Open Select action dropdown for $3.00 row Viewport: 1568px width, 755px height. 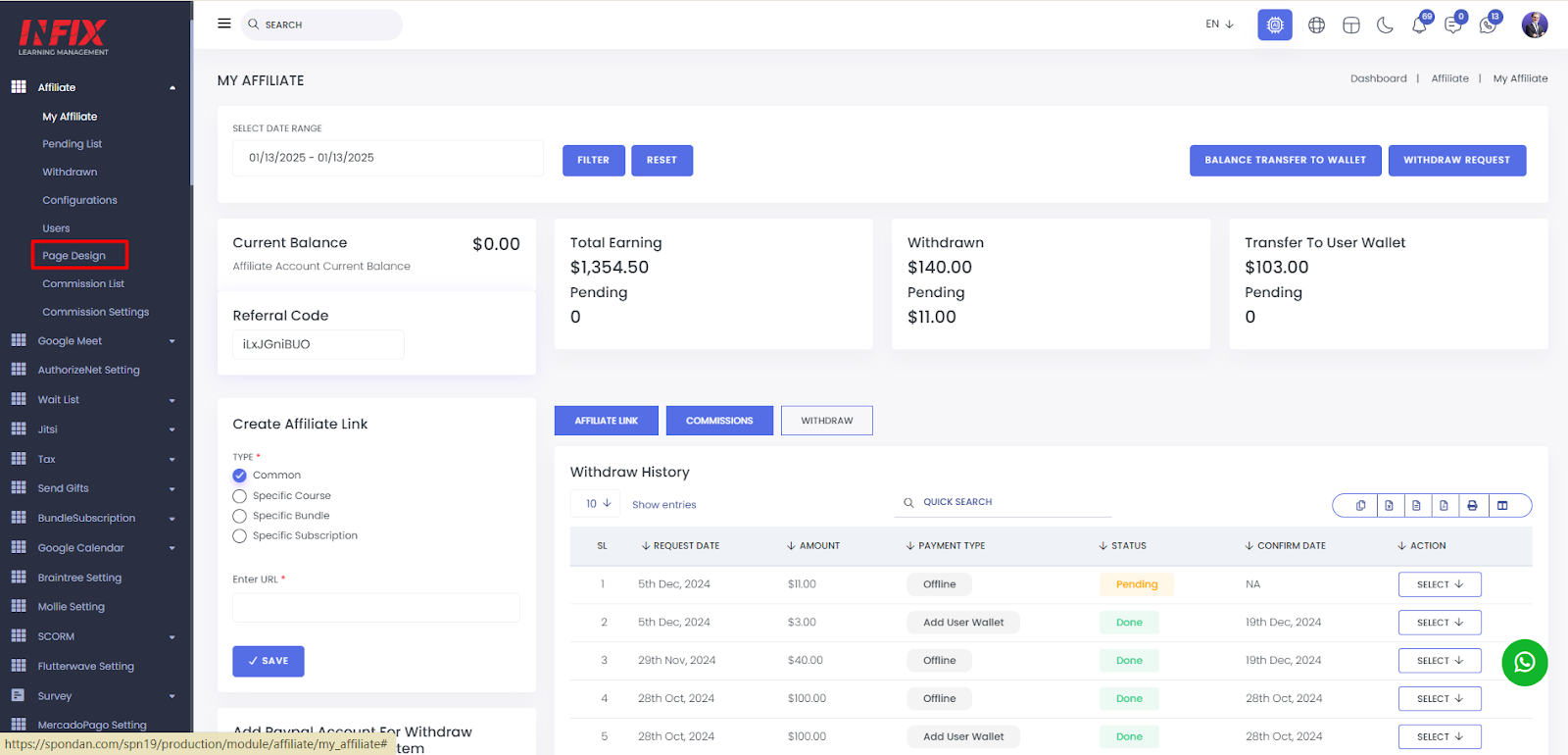pos(1440,623)
